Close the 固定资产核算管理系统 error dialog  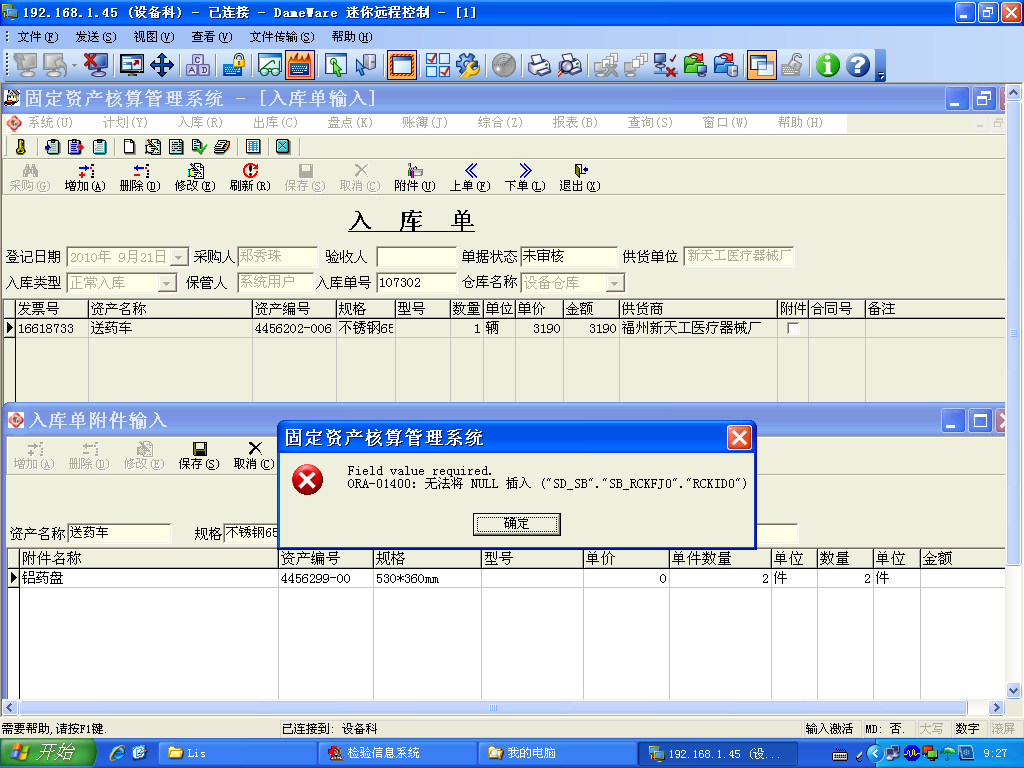click(x=739, y=438)
